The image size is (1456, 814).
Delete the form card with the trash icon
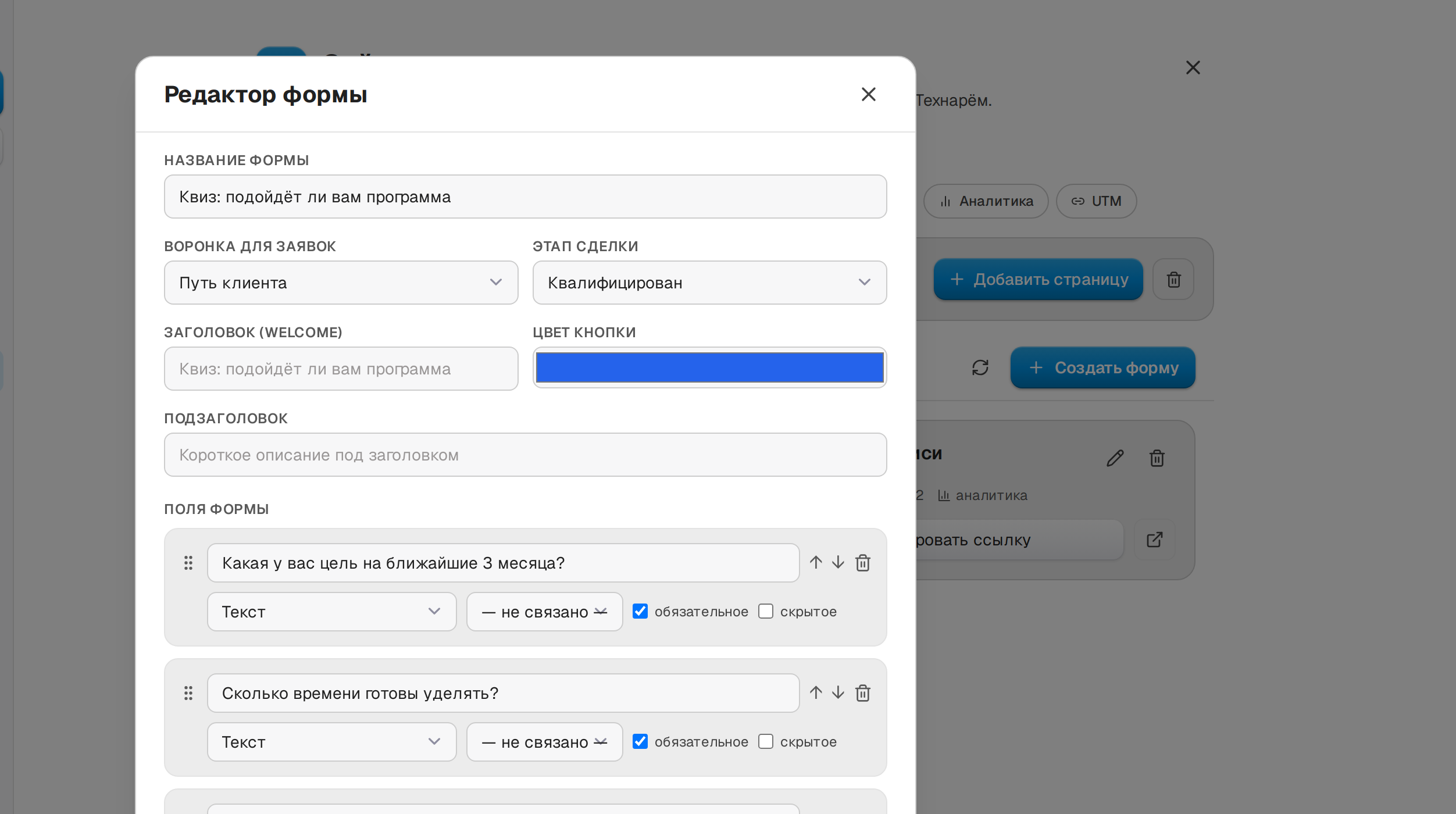(1157, 458)
